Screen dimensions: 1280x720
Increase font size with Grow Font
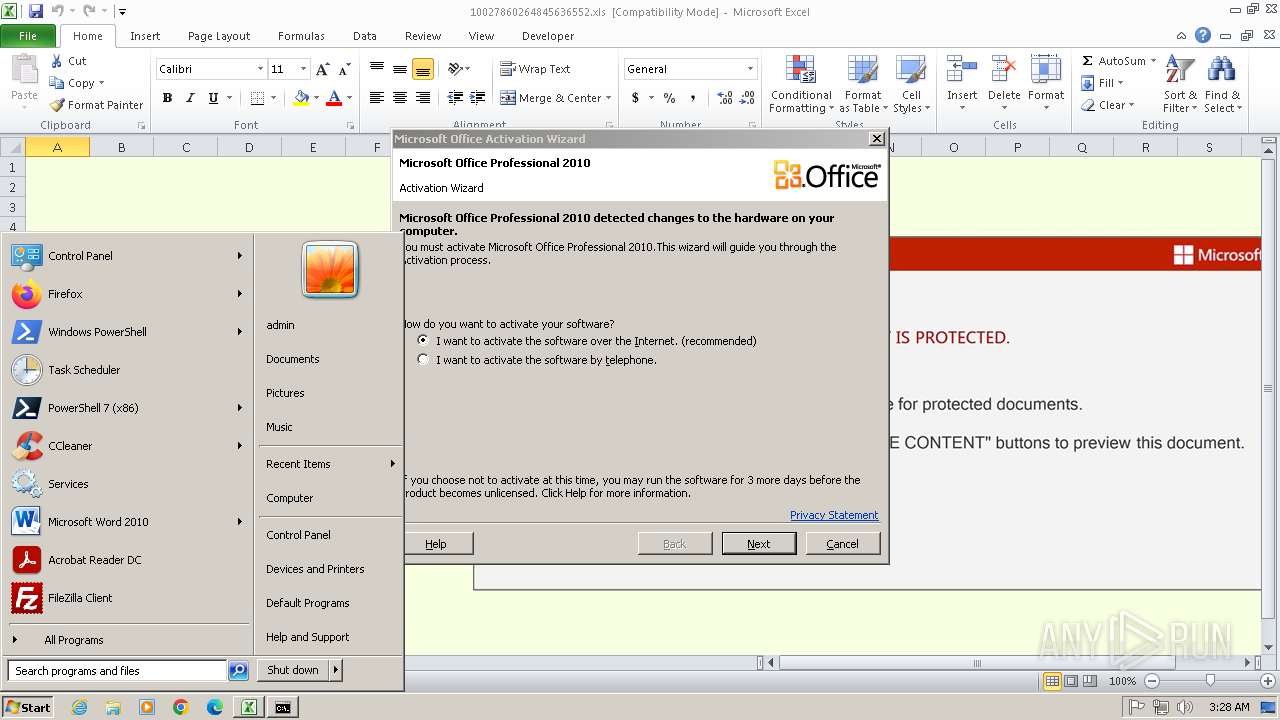tap(322, 69)
